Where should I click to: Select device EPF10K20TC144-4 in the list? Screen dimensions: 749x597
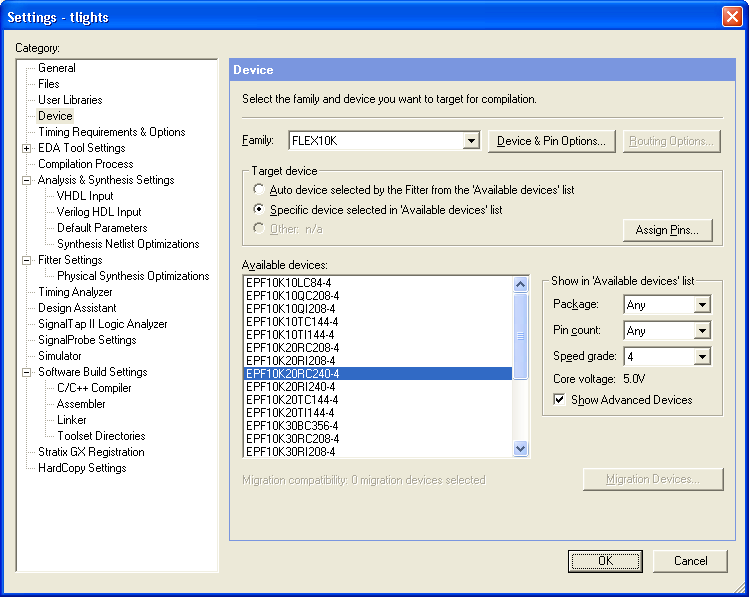tap(291, 399)
